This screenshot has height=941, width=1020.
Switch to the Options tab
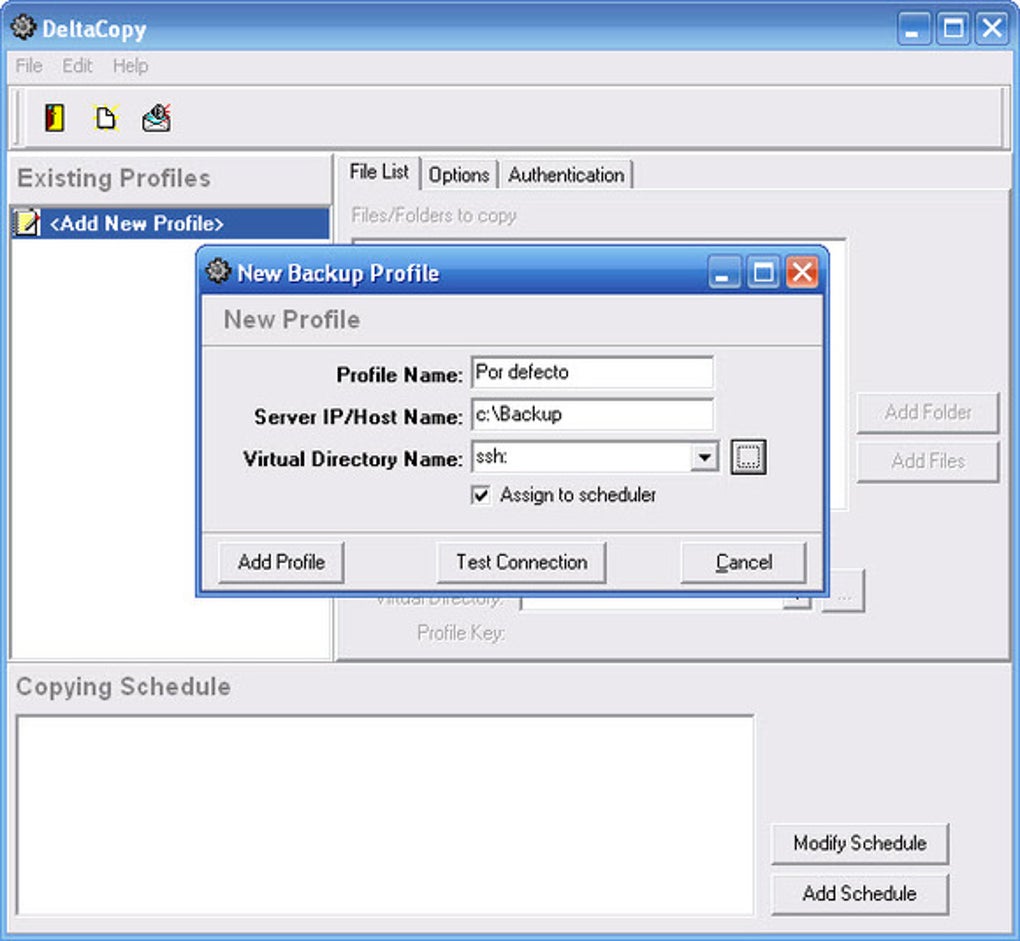click(x=459, y=175)
